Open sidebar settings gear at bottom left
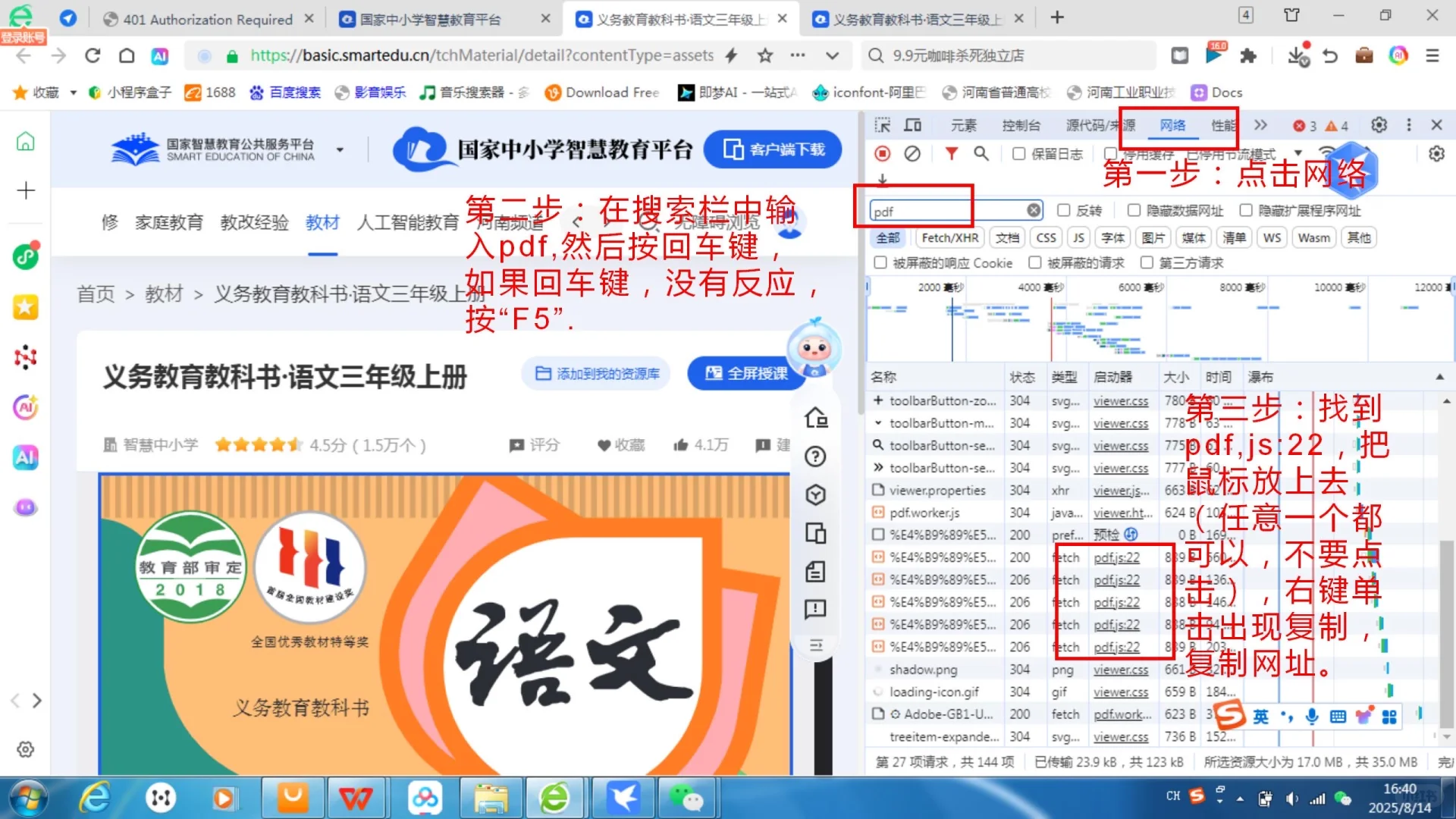Viewport: 1456px width, 819px height. click(26, 749)
